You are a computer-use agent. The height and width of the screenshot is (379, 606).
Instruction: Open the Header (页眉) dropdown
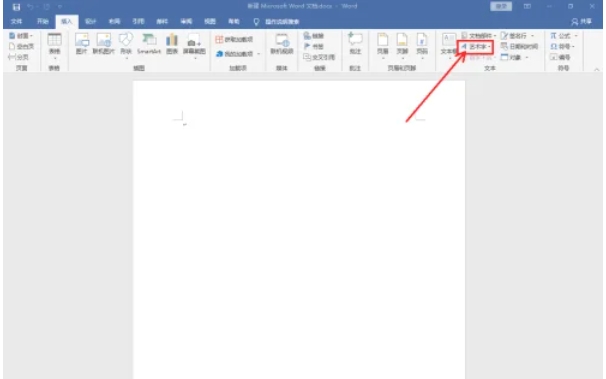(383, 46)
